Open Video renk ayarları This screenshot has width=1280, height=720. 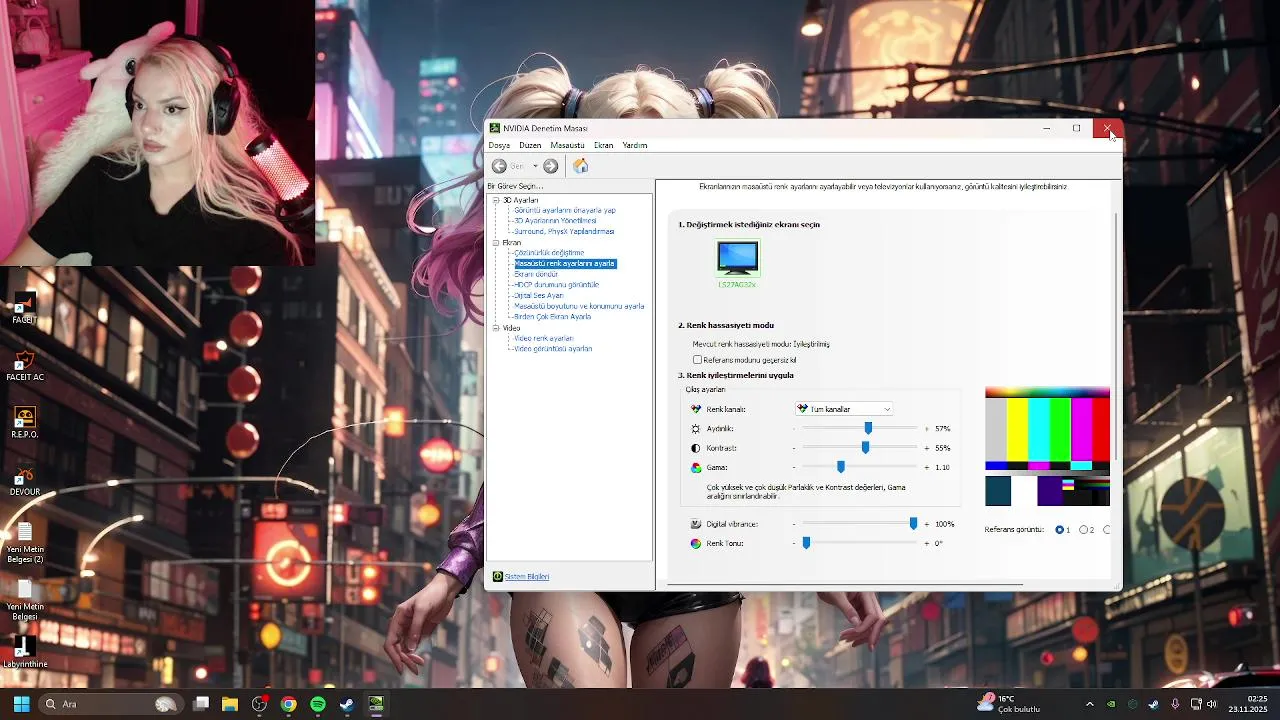pyautogui.click(x=544, y=338)
